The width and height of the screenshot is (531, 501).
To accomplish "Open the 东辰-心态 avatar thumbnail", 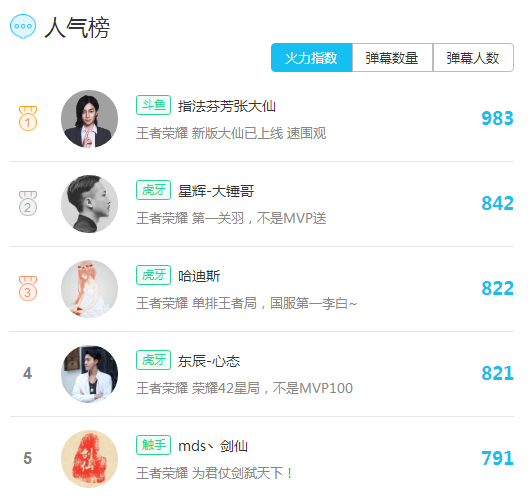I will (x=89, y=374).
